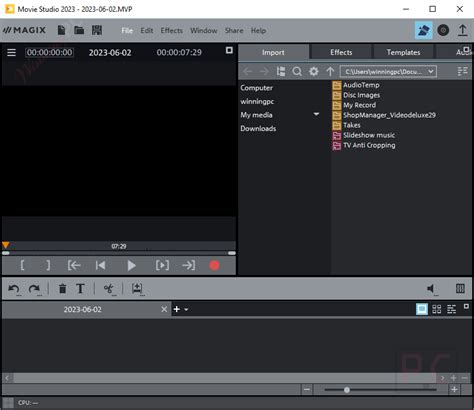Click the film clapper program settings icon
This screenshot has width=474, height=410.
97,30
